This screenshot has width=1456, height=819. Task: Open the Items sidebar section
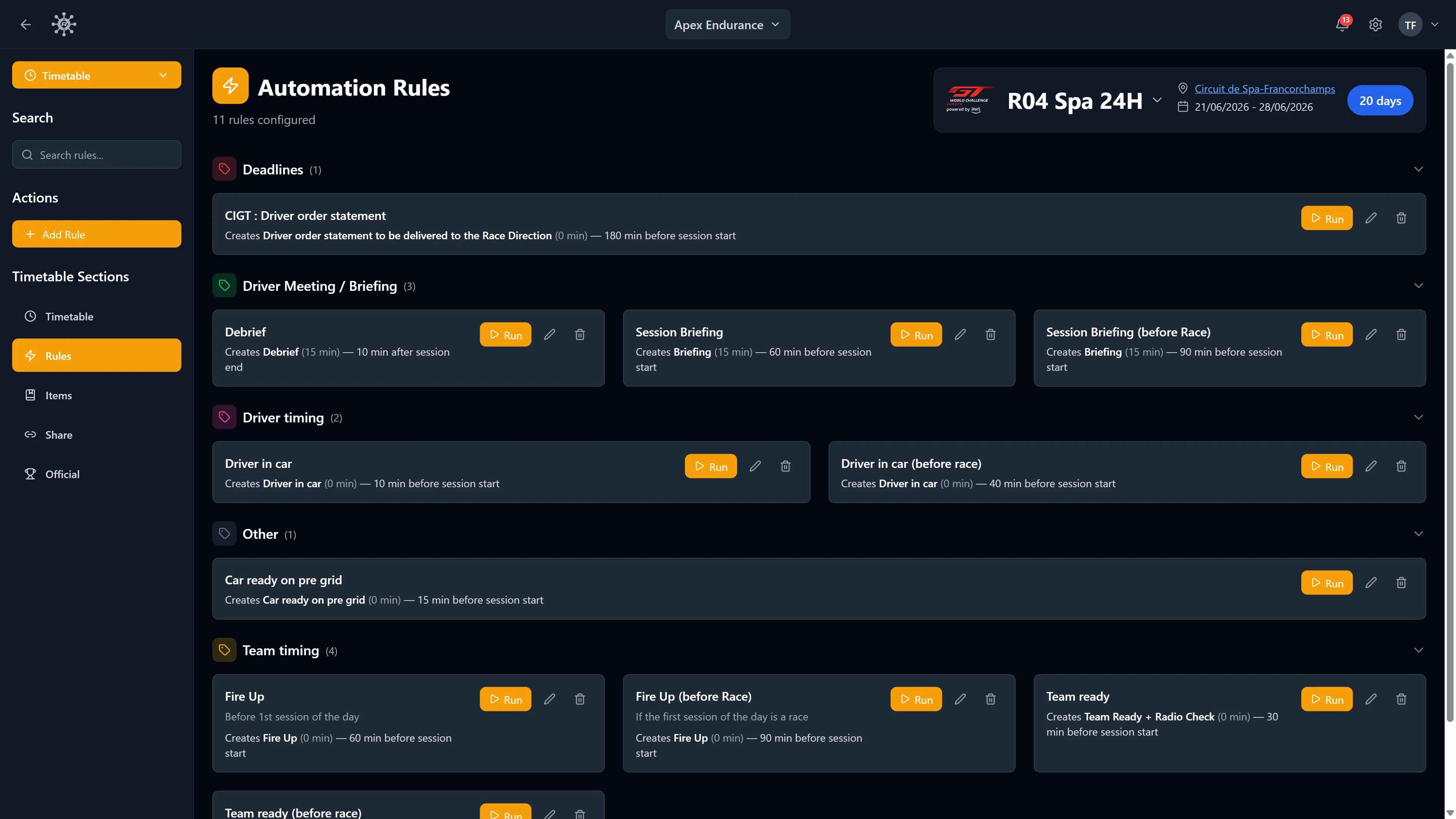pyautogui.click(x=97, y=395)
